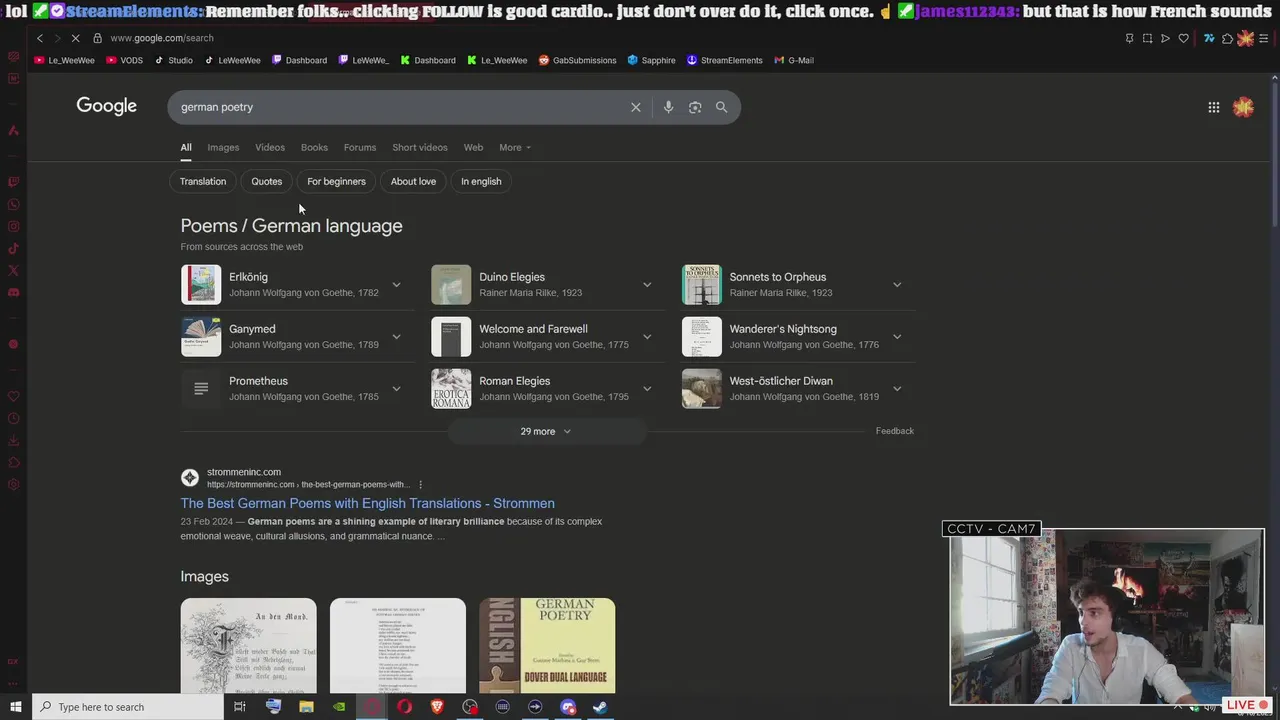1280x720 pixels.
Task: Open the Google account avatar
Action: (1244, 107)
